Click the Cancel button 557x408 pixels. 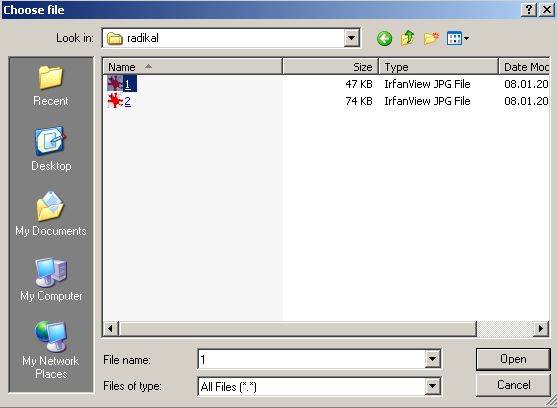tap(513, 385)
